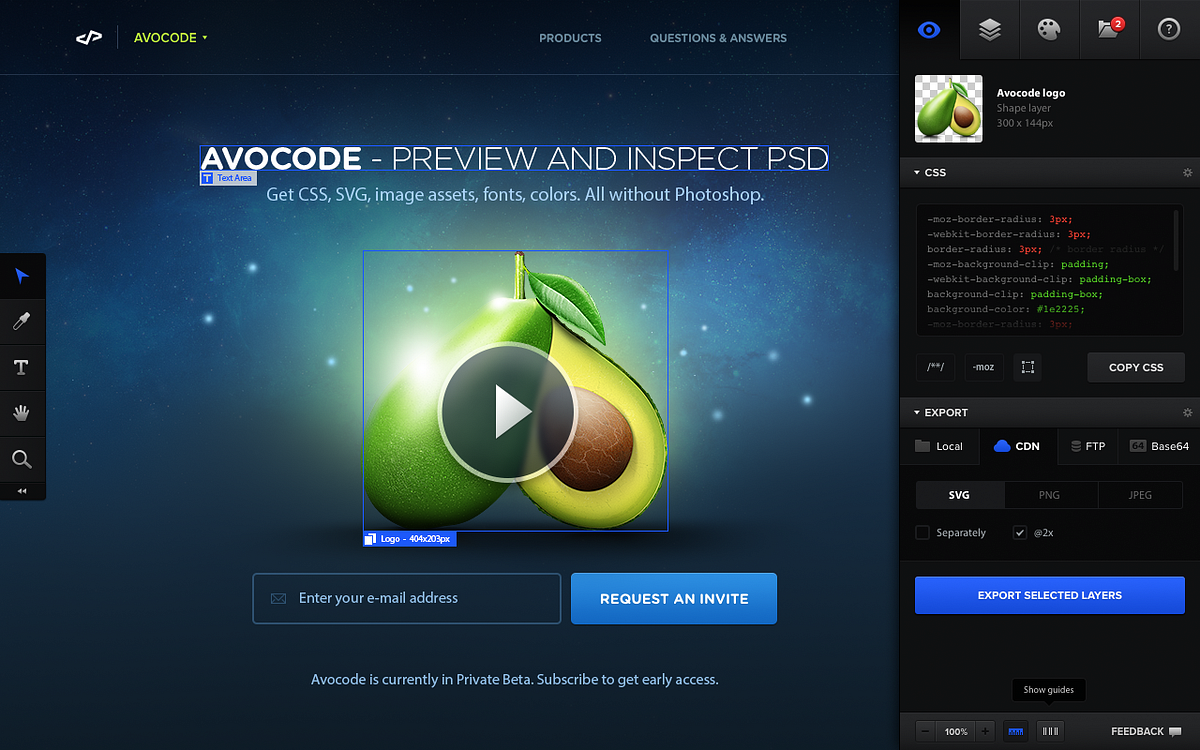Click the 100% zoom level value
The image size is (1200, 750).
(956, 732)
